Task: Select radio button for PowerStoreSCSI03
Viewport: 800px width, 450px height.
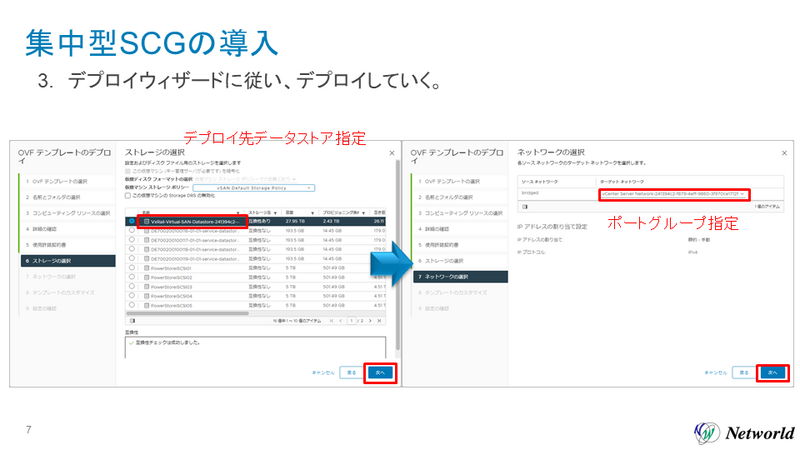Action: click(x=132, y=286)
